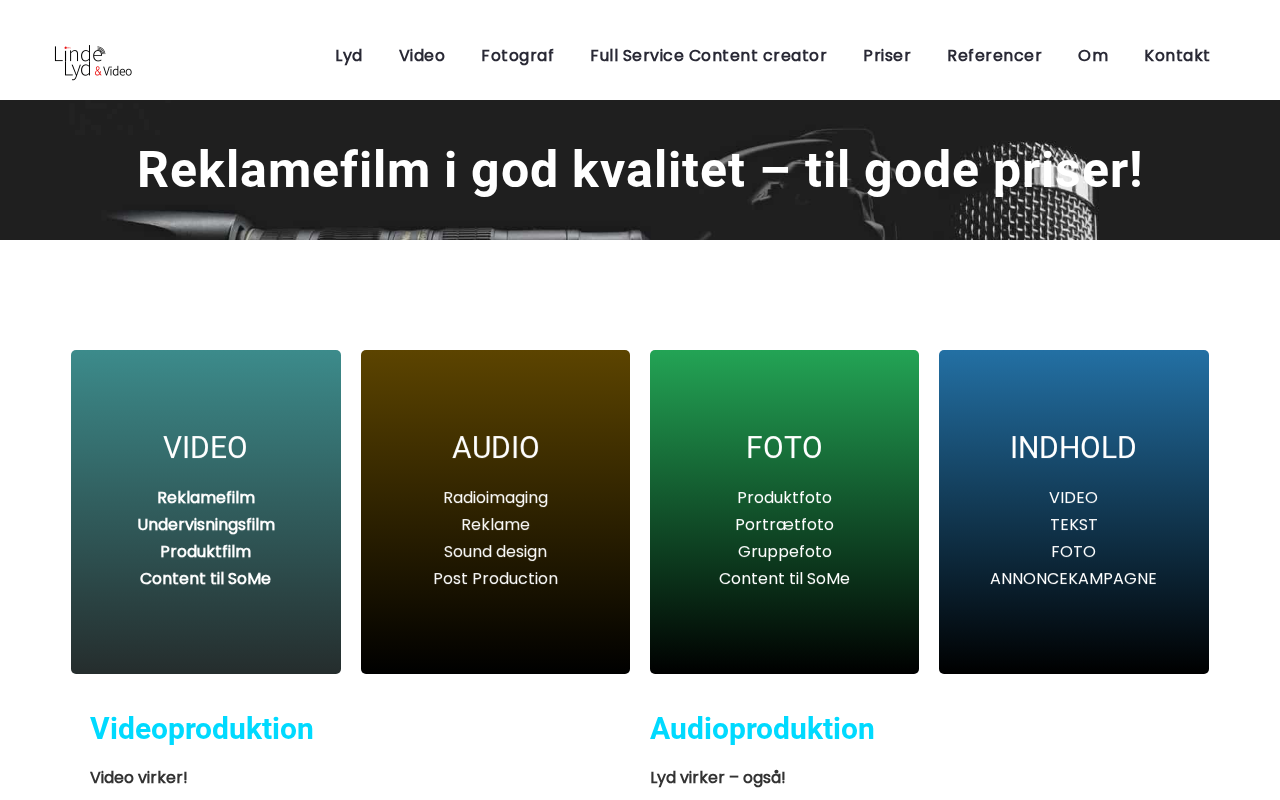1280x800 pixels.
Task: Open the Priser page
Action: point(887,56)
